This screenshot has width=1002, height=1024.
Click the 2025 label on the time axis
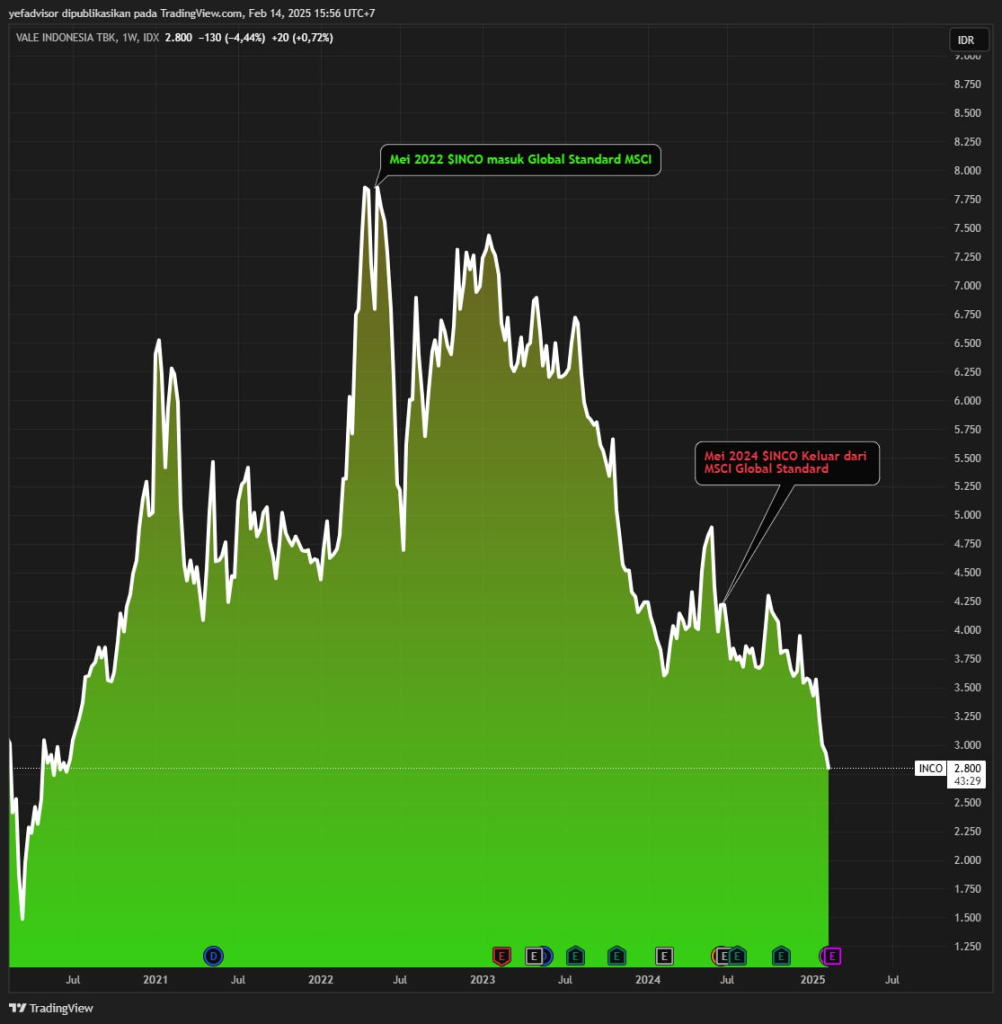[813, 980]
